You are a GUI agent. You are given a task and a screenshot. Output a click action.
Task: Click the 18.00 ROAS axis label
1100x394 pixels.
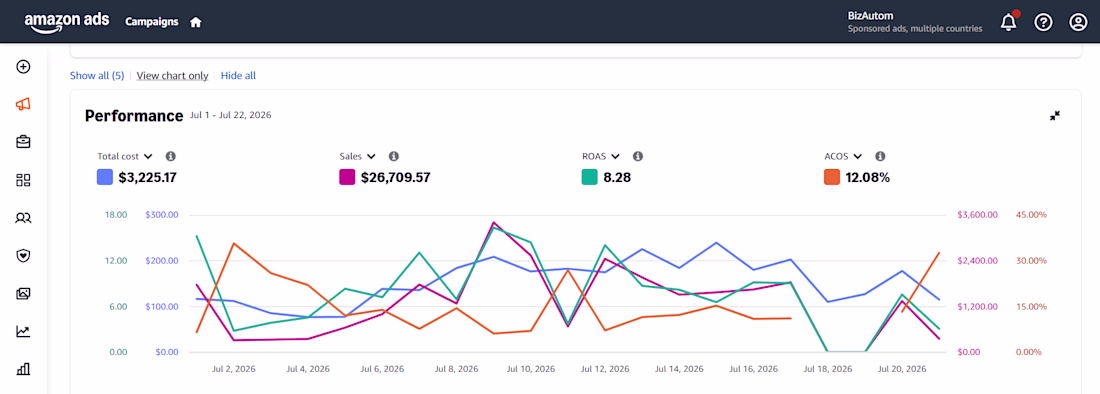click(117, 215)
